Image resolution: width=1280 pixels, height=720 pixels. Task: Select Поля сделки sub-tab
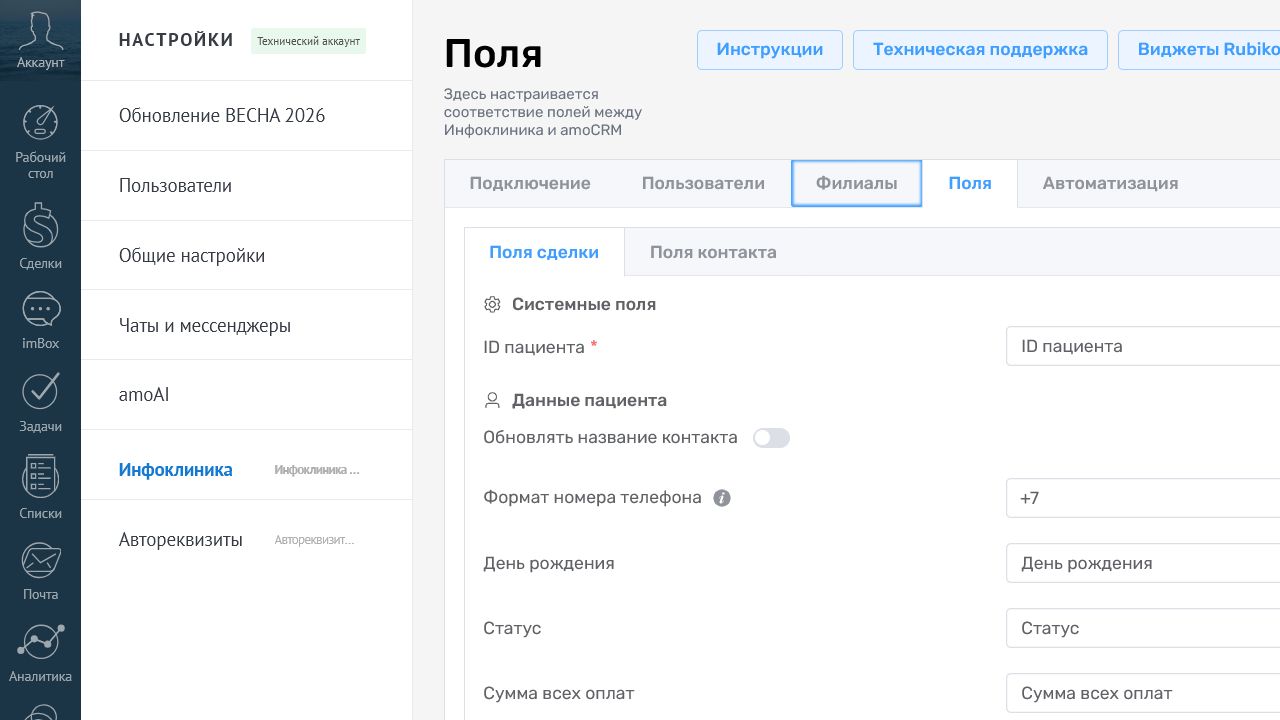[544, 252]
